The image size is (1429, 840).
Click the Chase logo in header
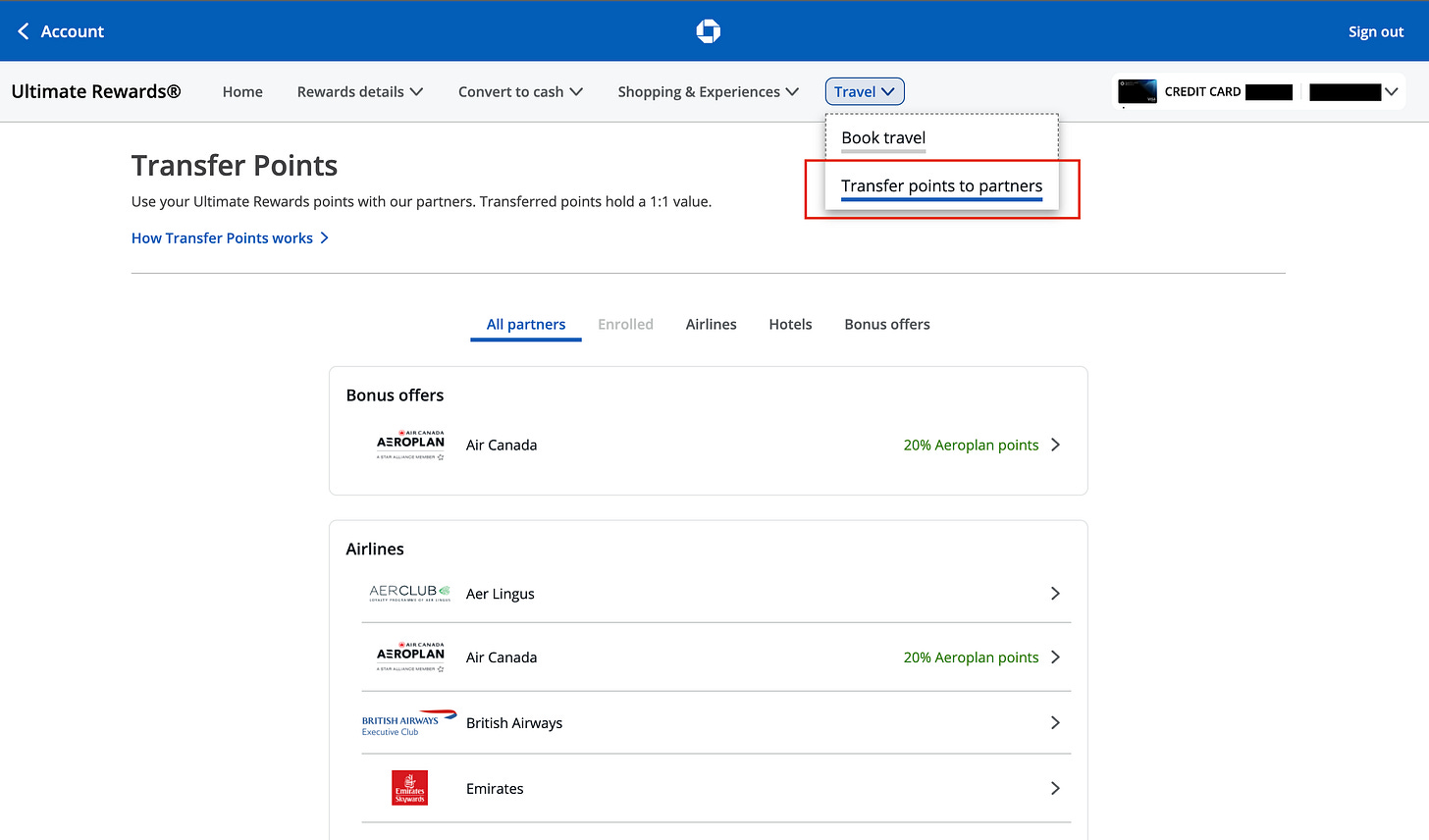click(708, 31)
